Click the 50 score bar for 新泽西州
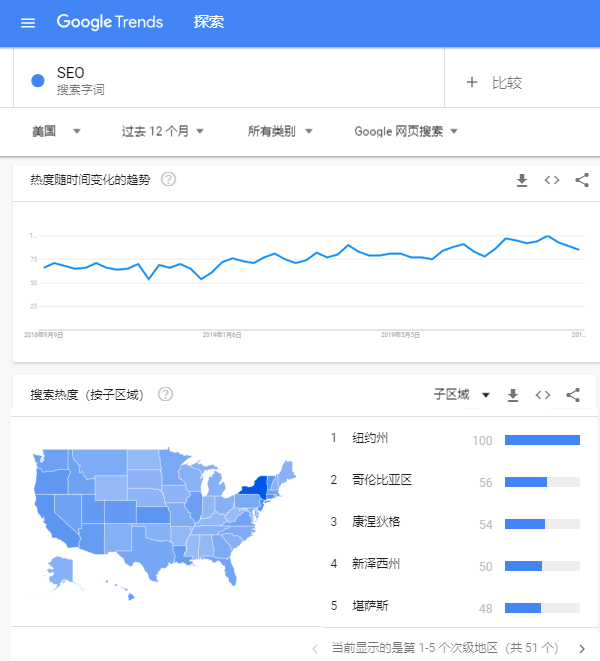The width and height of the screenshot is (600, 661). (x=542, y=566)
